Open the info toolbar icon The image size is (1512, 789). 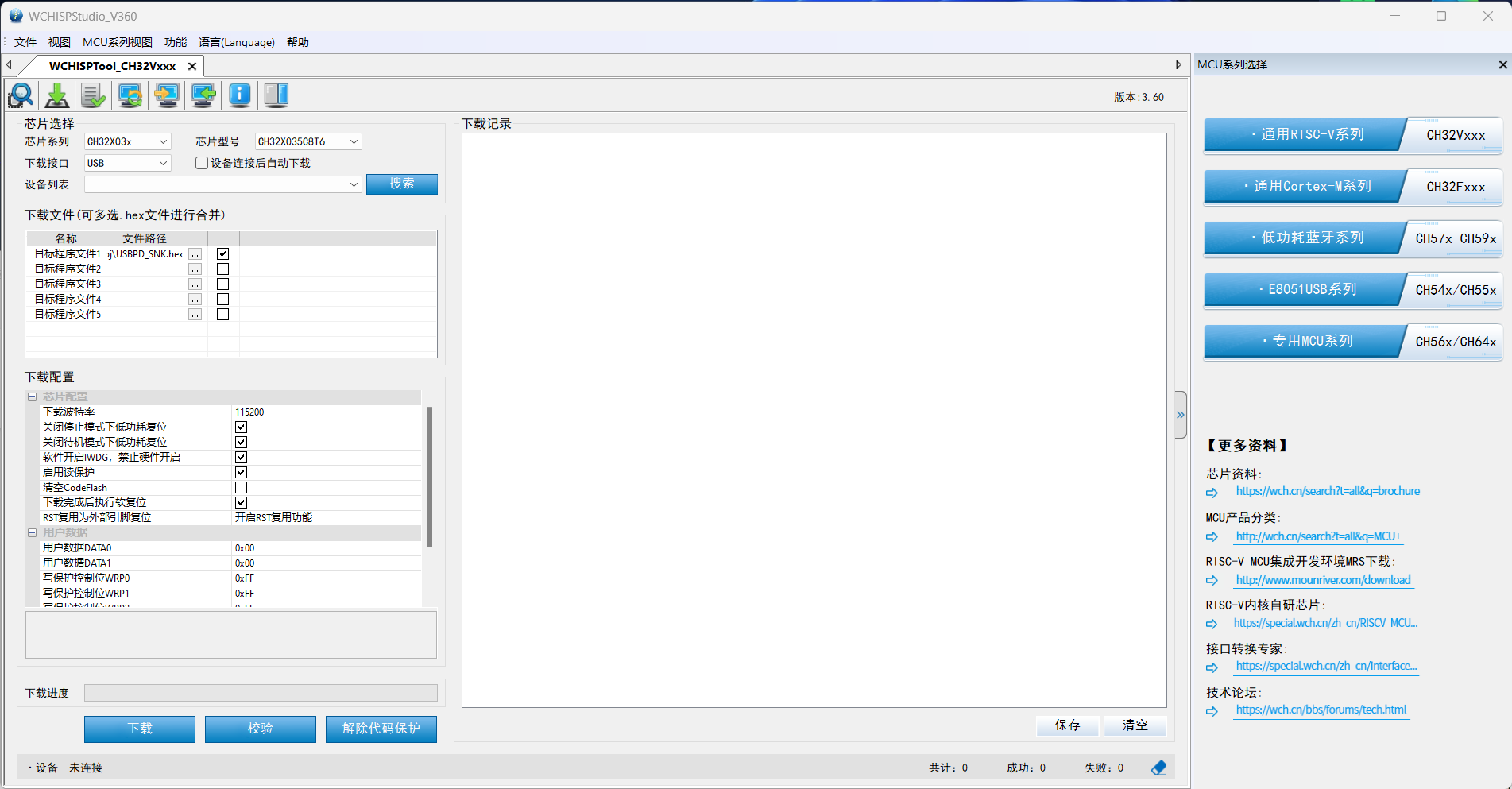(x=239, y=95)
